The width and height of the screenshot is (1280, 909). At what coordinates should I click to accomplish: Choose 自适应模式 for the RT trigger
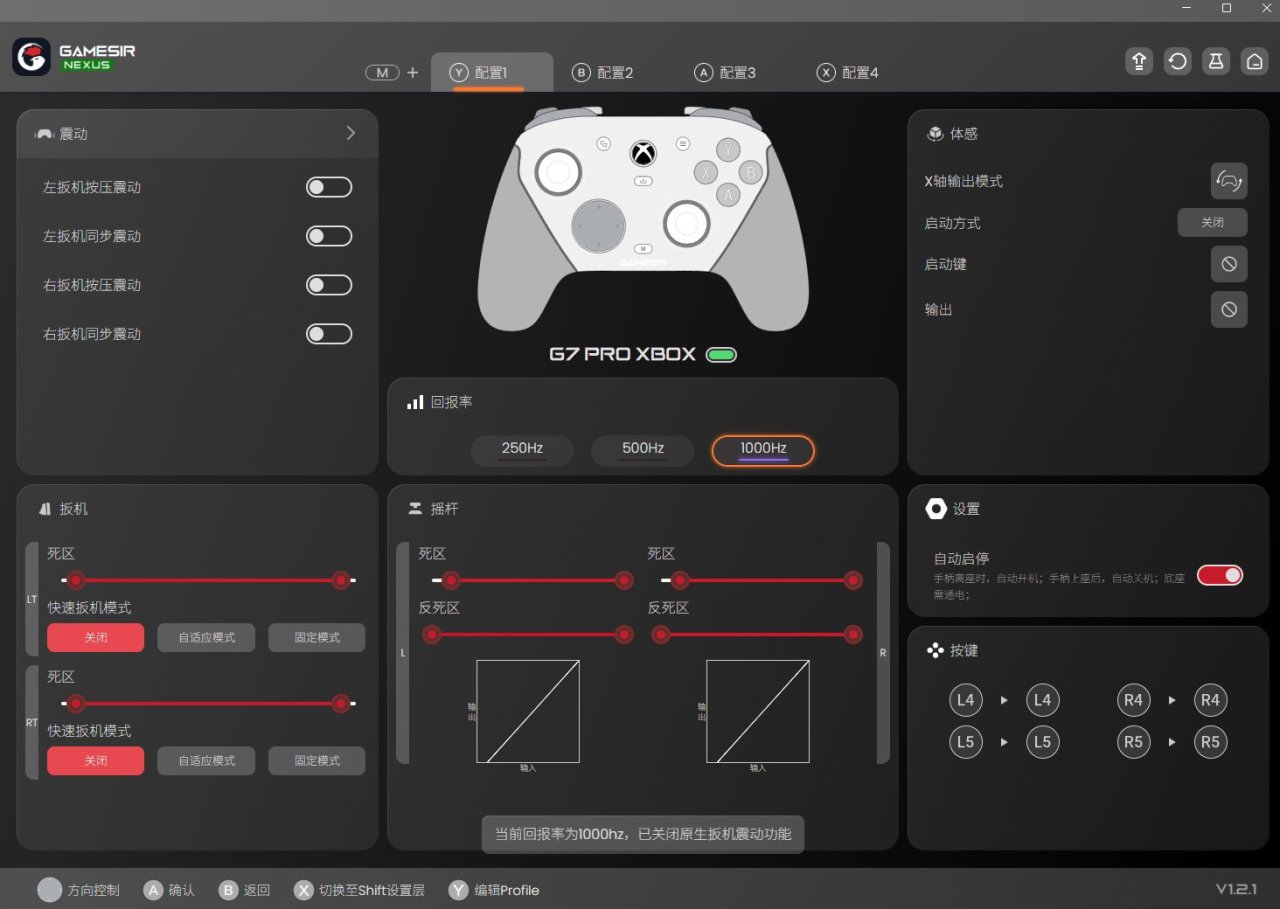click(206, 761)
